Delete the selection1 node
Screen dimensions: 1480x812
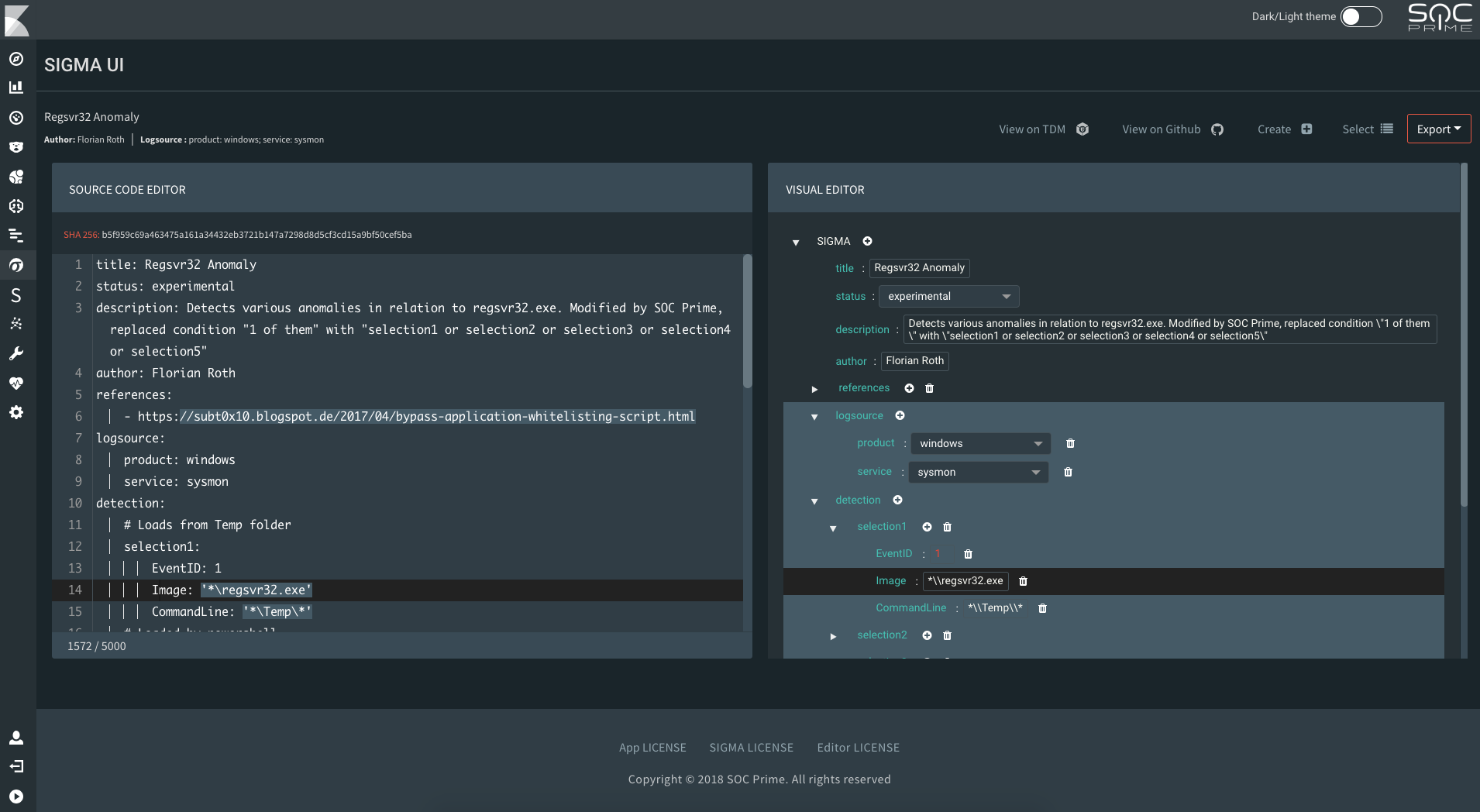point(948,527)
